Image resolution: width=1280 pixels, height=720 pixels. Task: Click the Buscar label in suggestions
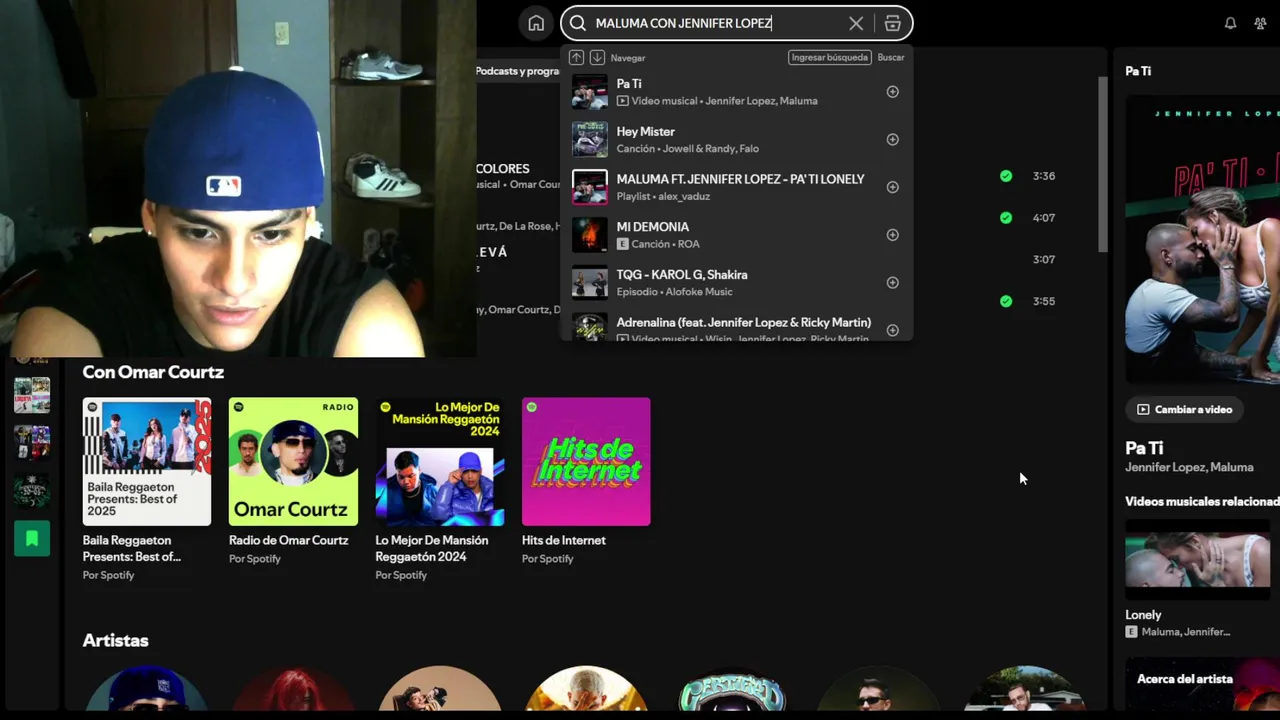point(891,57)
